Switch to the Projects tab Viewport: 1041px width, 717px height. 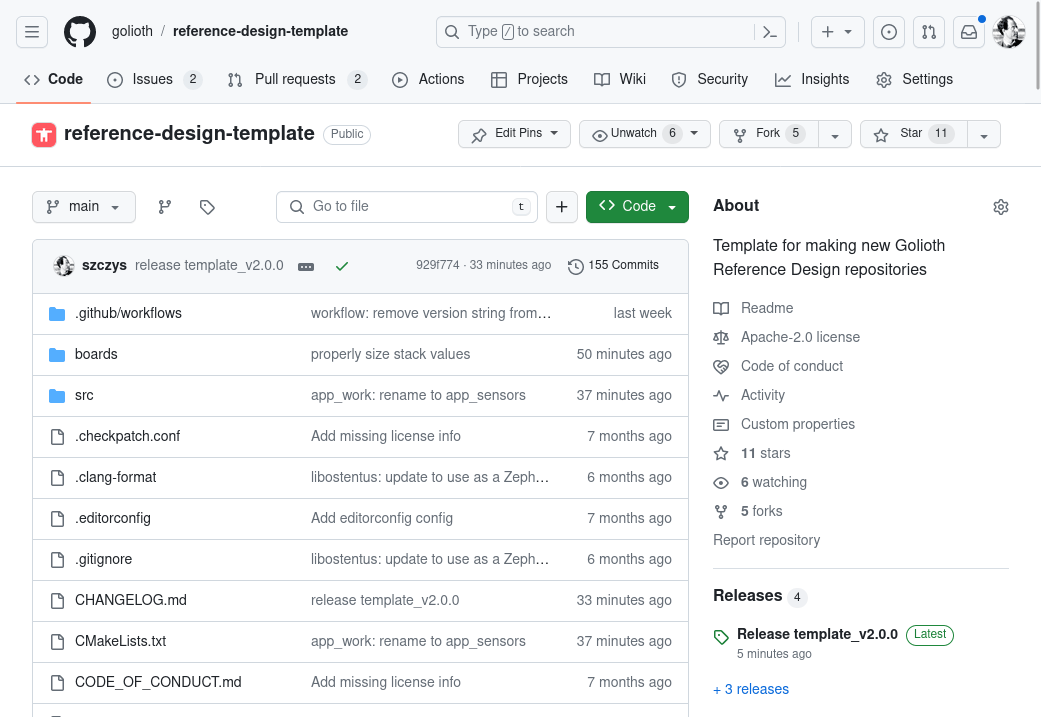[529, 80]
